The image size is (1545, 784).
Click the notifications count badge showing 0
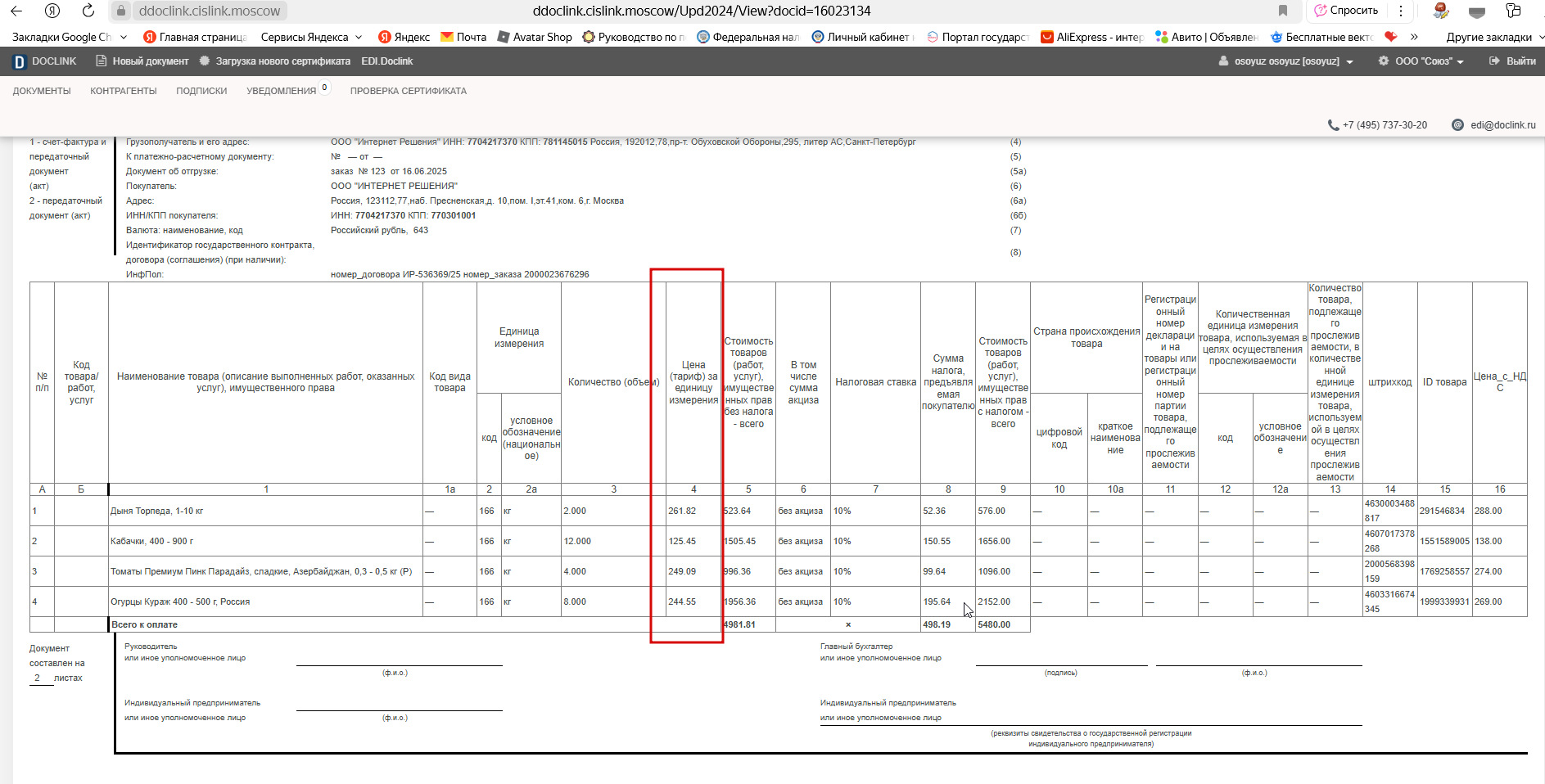point(325,88)
